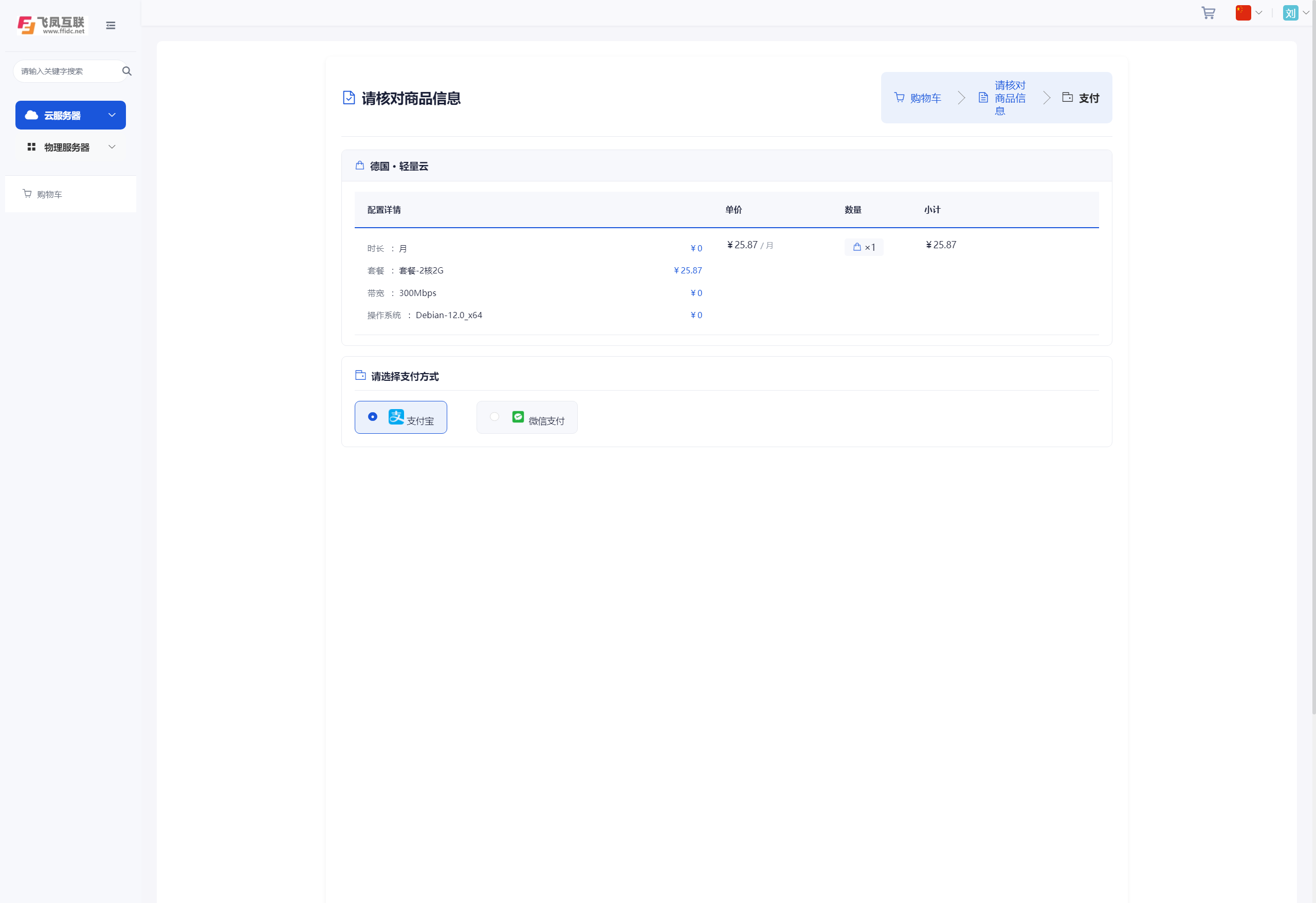Choose the 微信支付 payment label

(x=546, y=421)
